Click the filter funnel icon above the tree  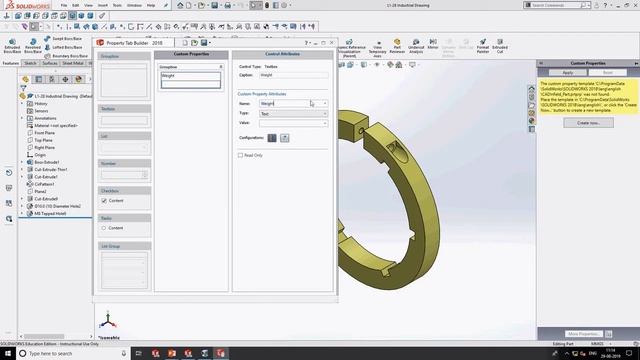tap(23, 88)
